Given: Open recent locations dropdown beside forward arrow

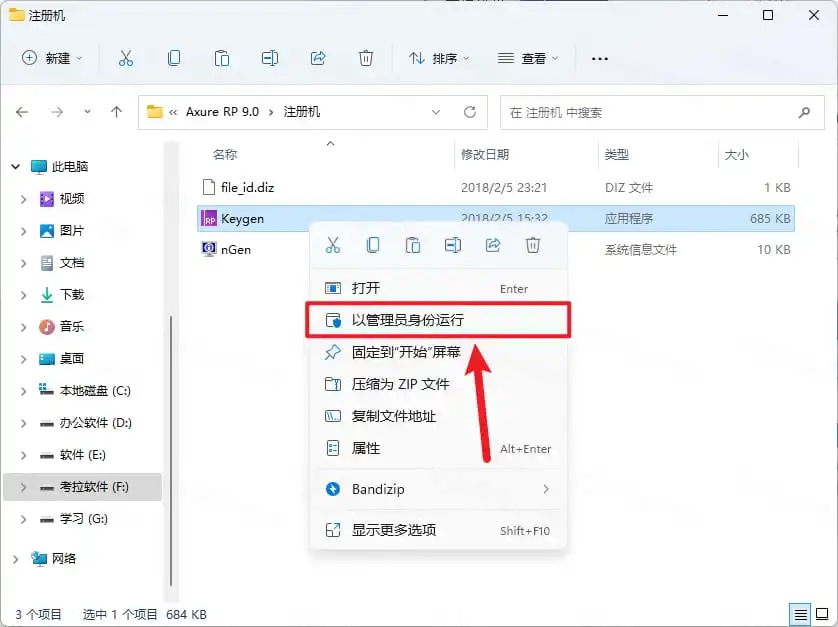Looking at the screenshot, I should coord(87,112).
